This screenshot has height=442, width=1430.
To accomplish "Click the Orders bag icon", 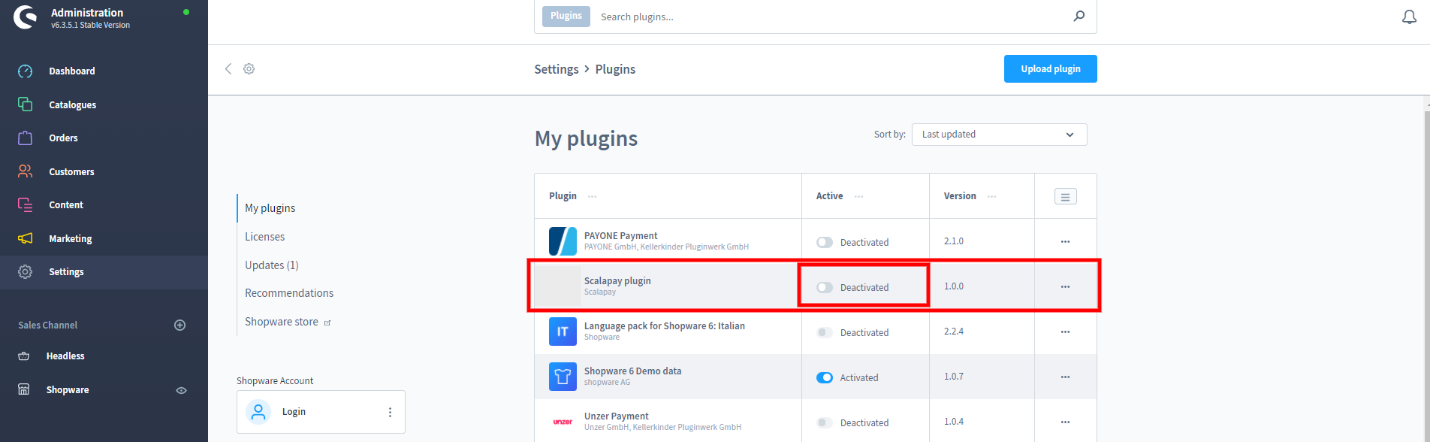I will point(26,138).
